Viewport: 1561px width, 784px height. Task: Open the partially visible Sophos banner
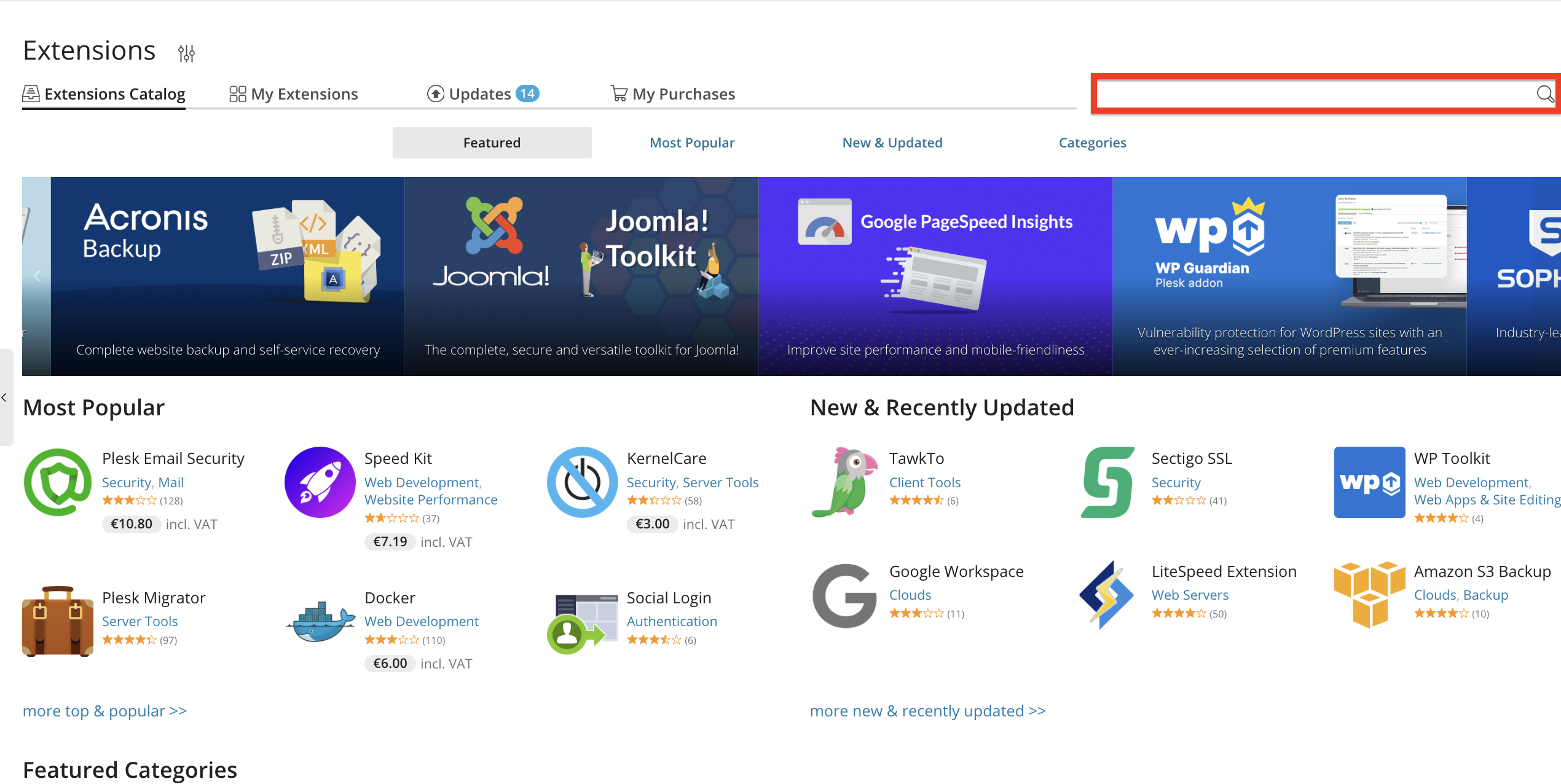pos(1514,276)
